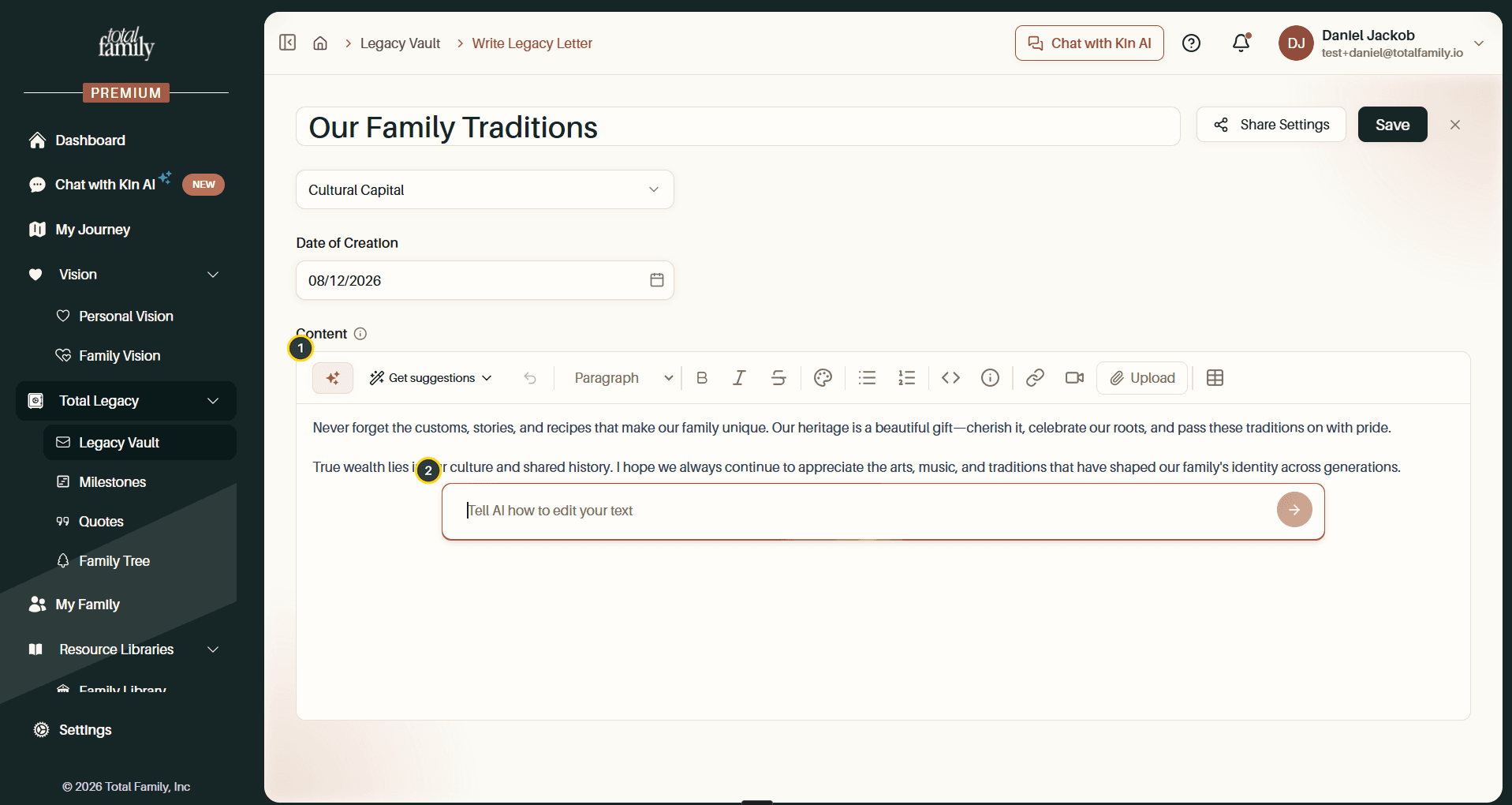Insert a code block
This screenshot has width=1512, height=805.
(950, 378)
